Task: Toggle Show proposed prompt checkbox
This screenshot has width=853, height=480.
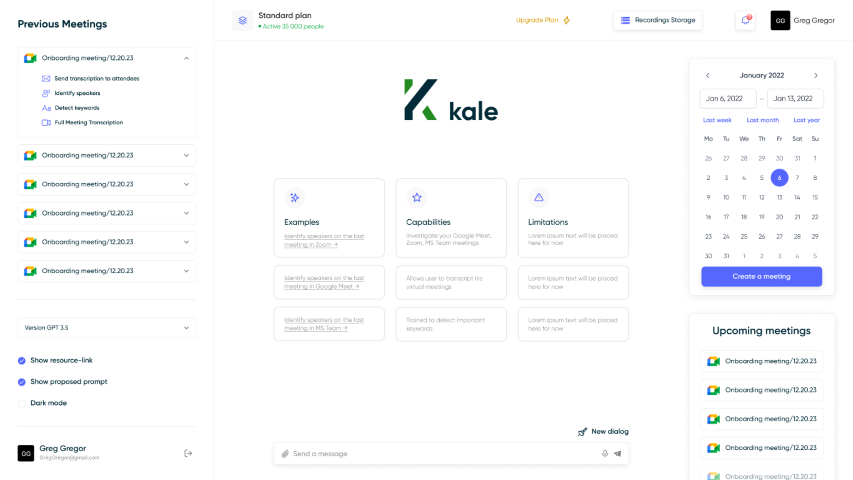Action: tap(22, 381)
